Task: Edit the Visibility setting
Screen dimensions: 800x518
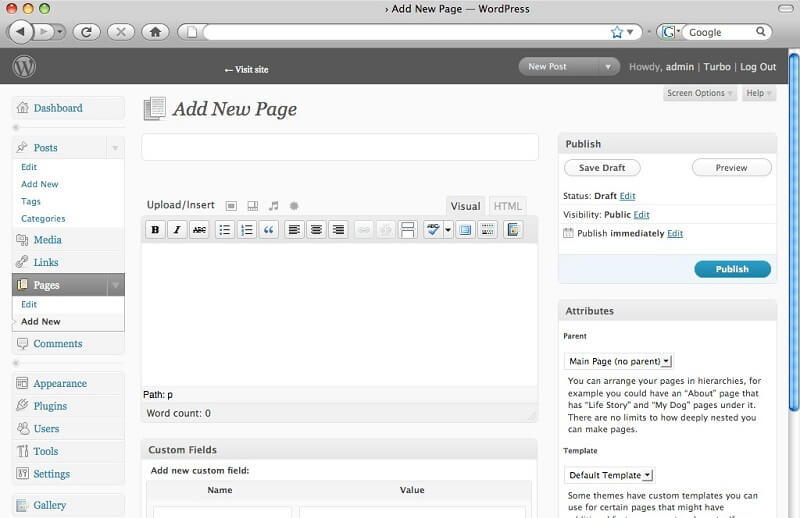Action: (x=641, y=215)
